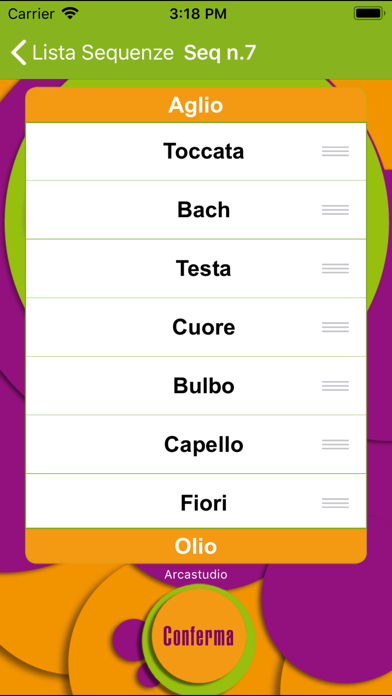Go back to Lista Sequenze
This screenshot has width=392, height=696.
click(x=92, y=53)
